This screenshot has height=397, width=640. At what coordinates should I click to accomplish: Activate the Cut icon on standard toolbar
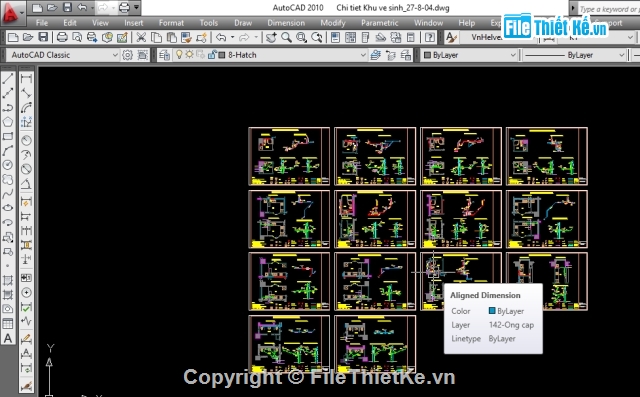pos(141,38)
